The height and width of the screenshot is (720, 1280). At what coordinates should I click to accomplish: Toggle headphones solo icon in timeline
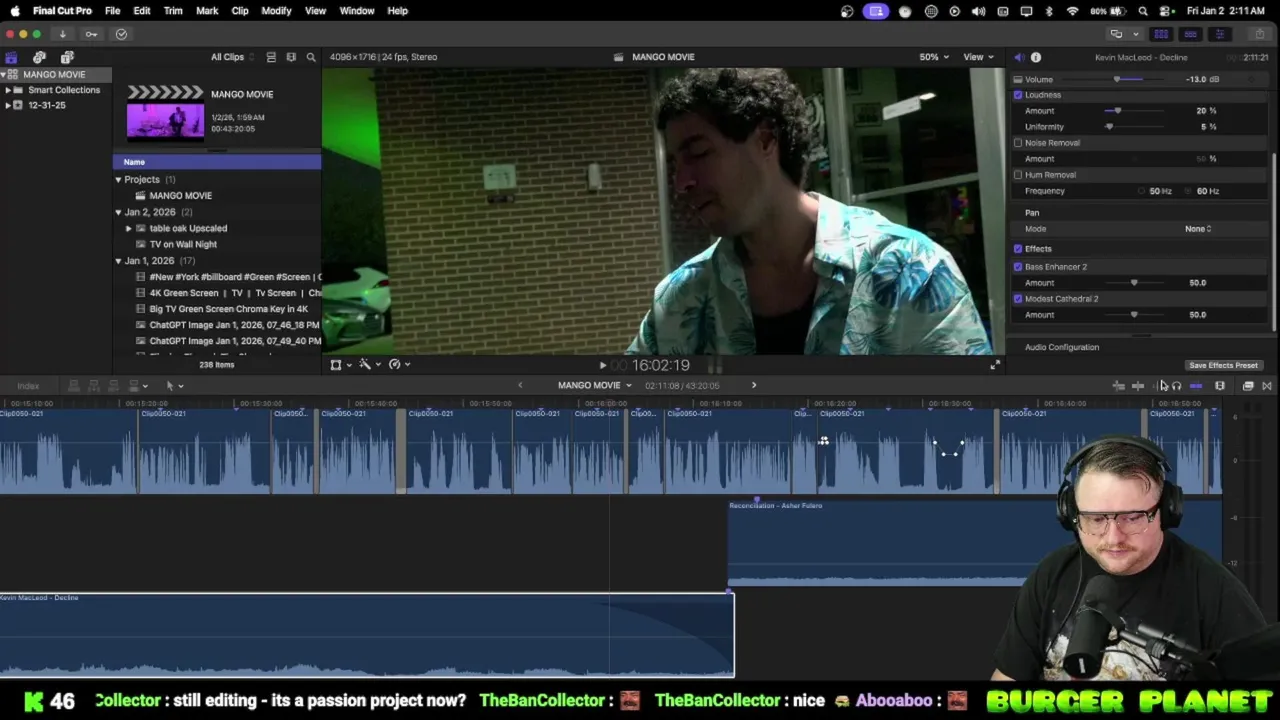[1176, 386]
